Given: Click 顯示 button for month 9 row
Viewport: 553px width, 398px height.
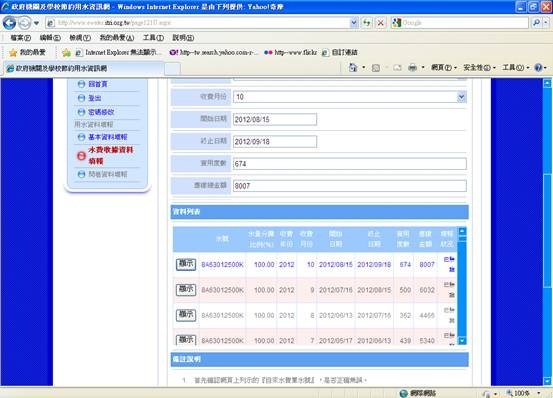Looking at the screenshot, I should tap(186, 290).
